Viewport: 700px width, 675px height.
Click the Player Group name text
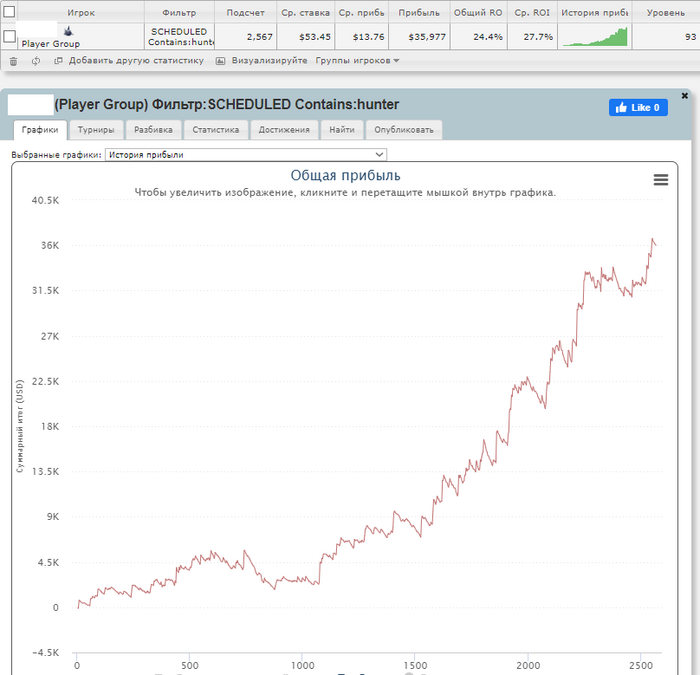tap(50, 44)
